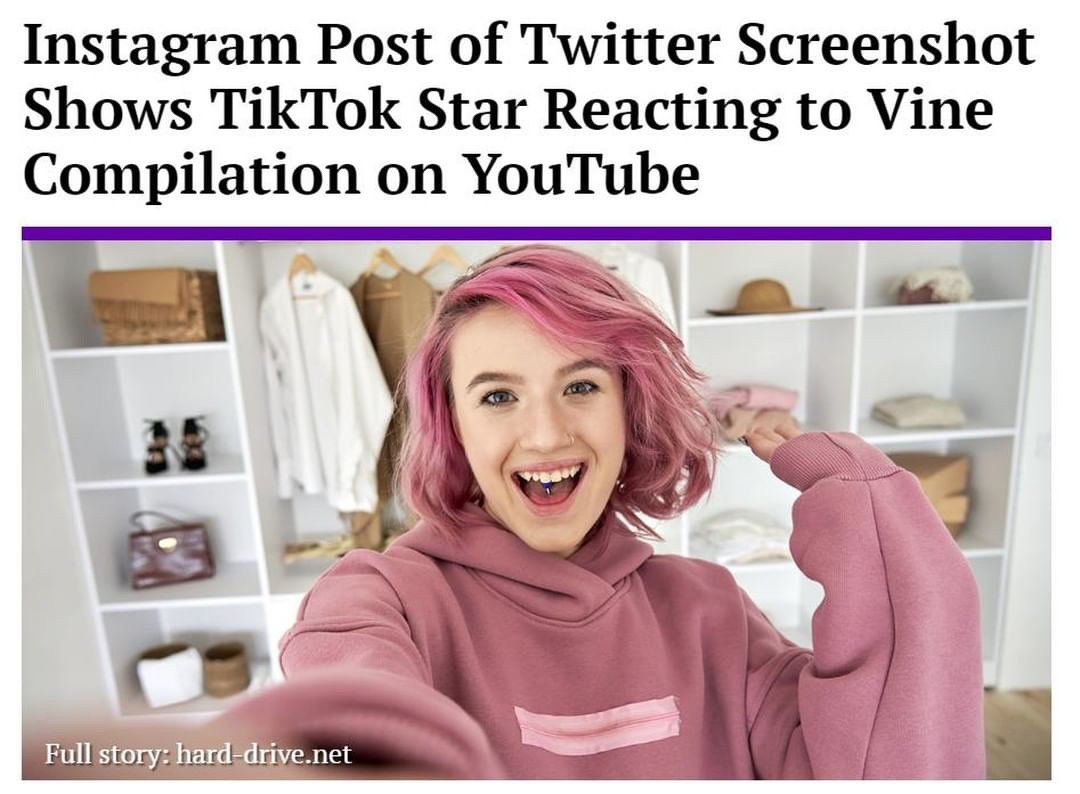Viewport: 1080px width, 794px height.
Task: Click the folded beige sweater on shelf
Action: pyautogui.click(x=918, y=410)
